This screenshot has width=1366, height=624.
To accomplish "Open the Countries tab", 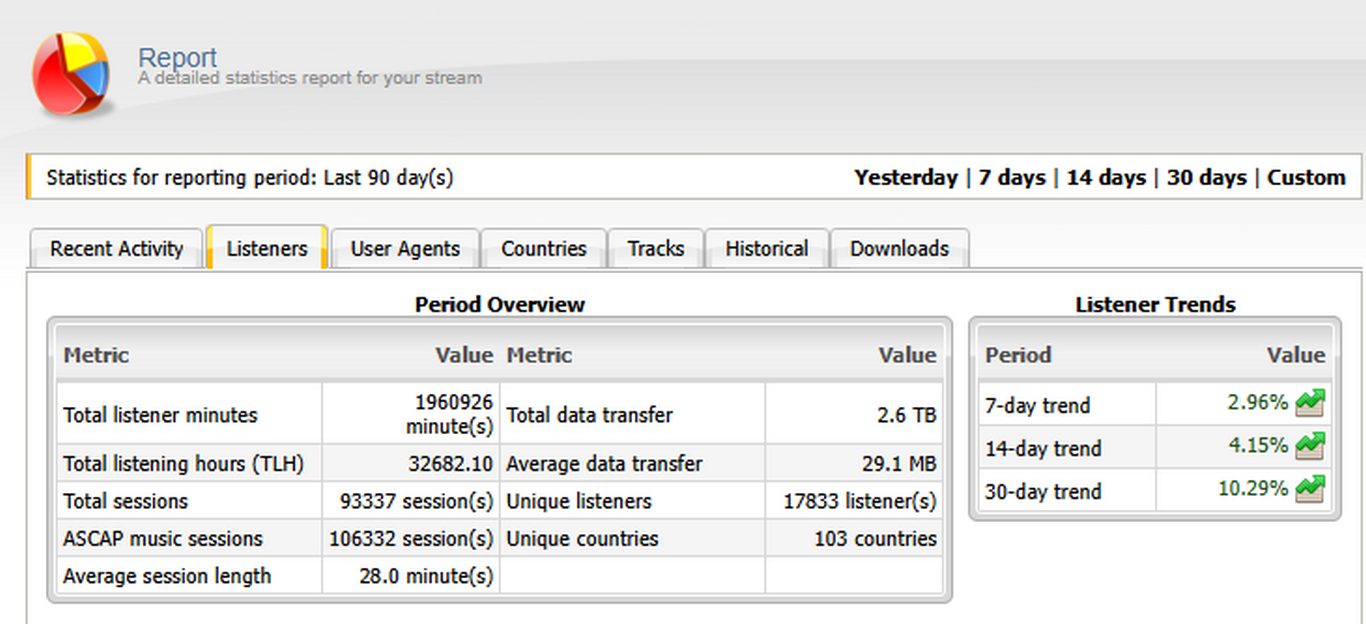I will 544,249.
